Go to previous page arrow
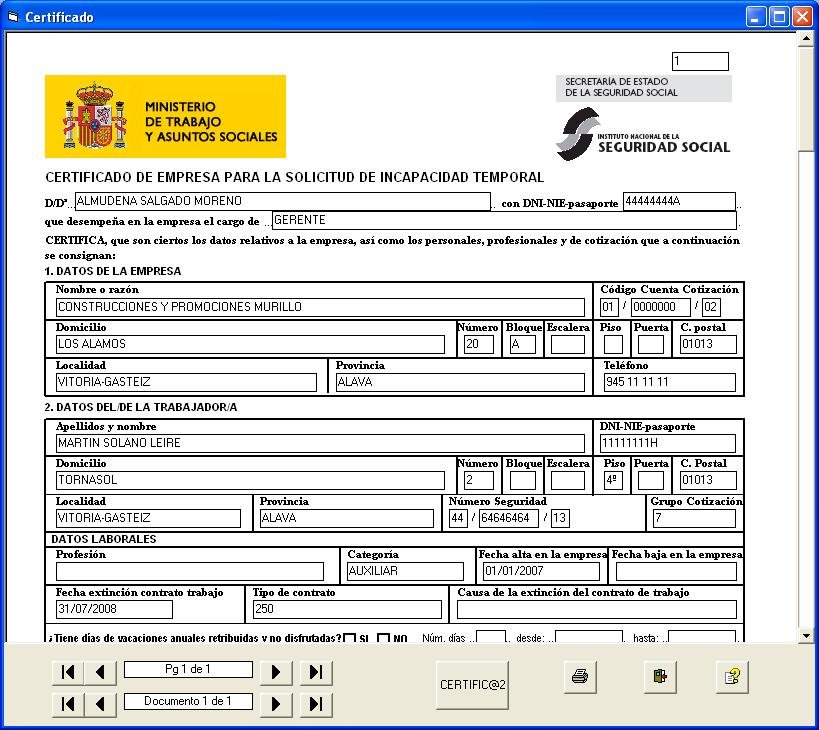This screenshot has width=819, height=730. [100, 672]
